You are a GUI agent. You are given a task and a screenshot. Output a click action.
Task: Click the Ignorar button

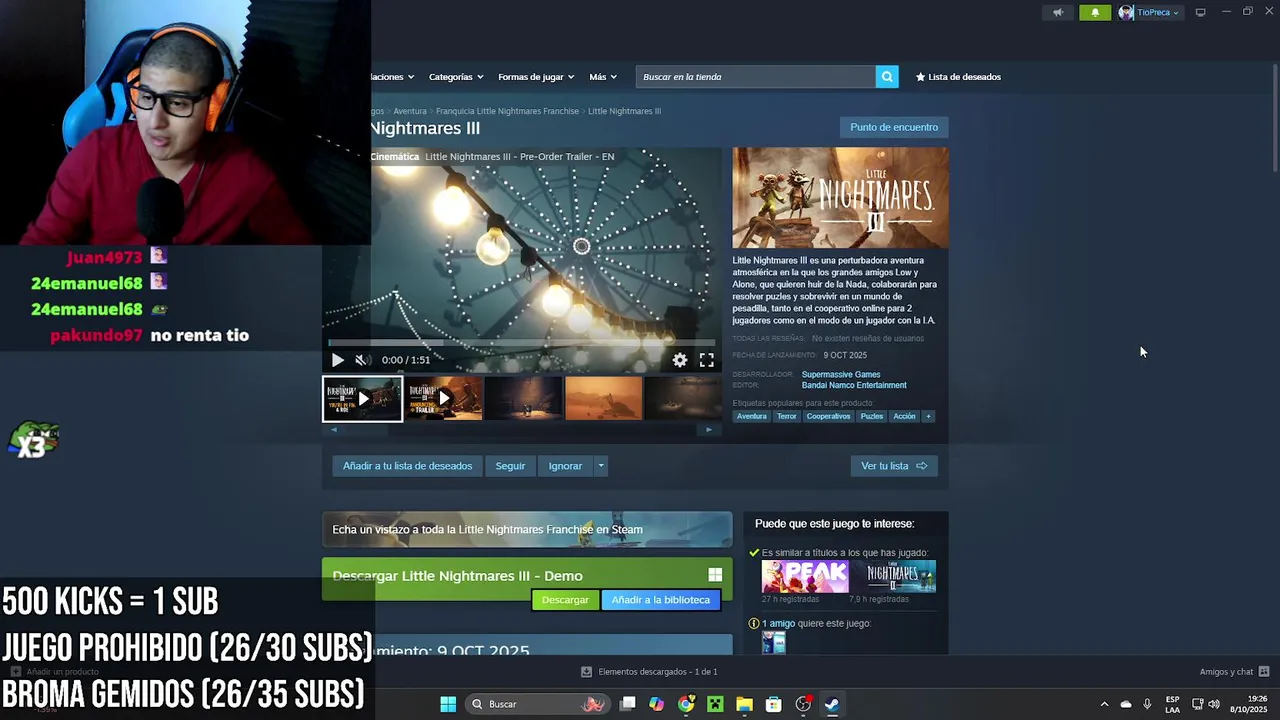coord(565,466)
